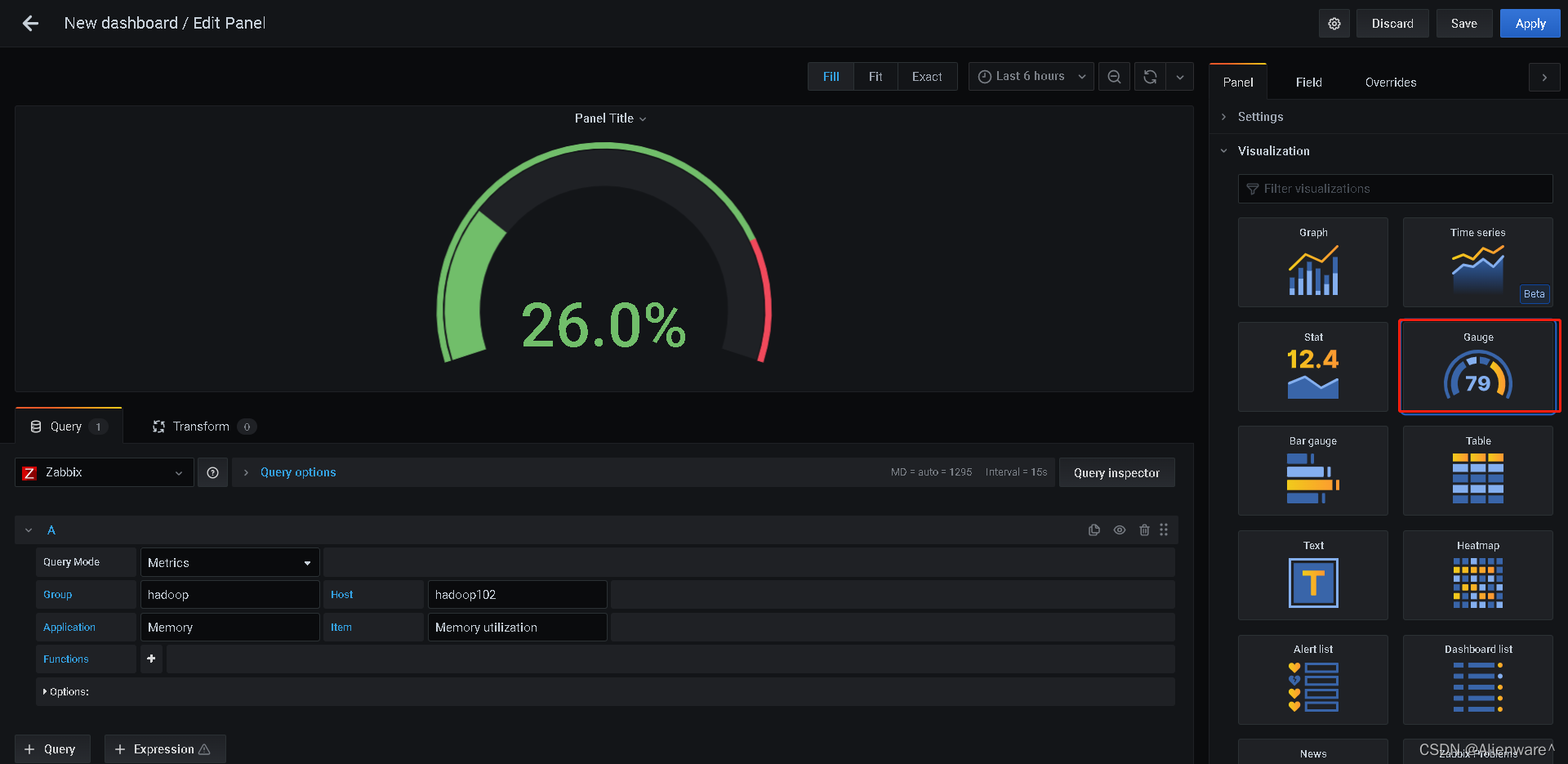Click the Save button
The height and width of the screenshot is (764, 1568).
point(1463,24)
